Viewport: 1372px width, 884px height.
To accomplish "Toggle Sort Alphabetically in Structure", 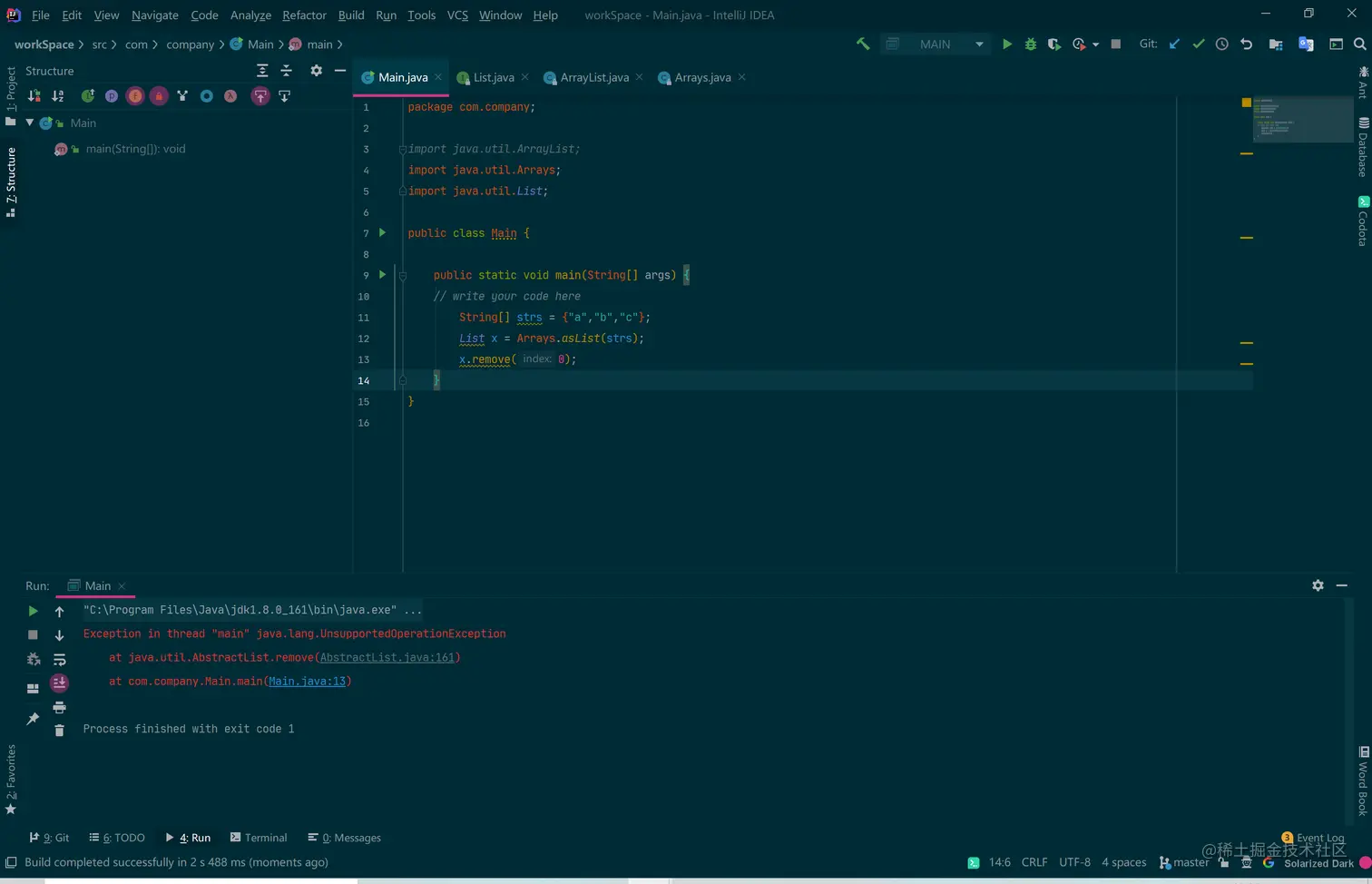I will tap(57, 95).
